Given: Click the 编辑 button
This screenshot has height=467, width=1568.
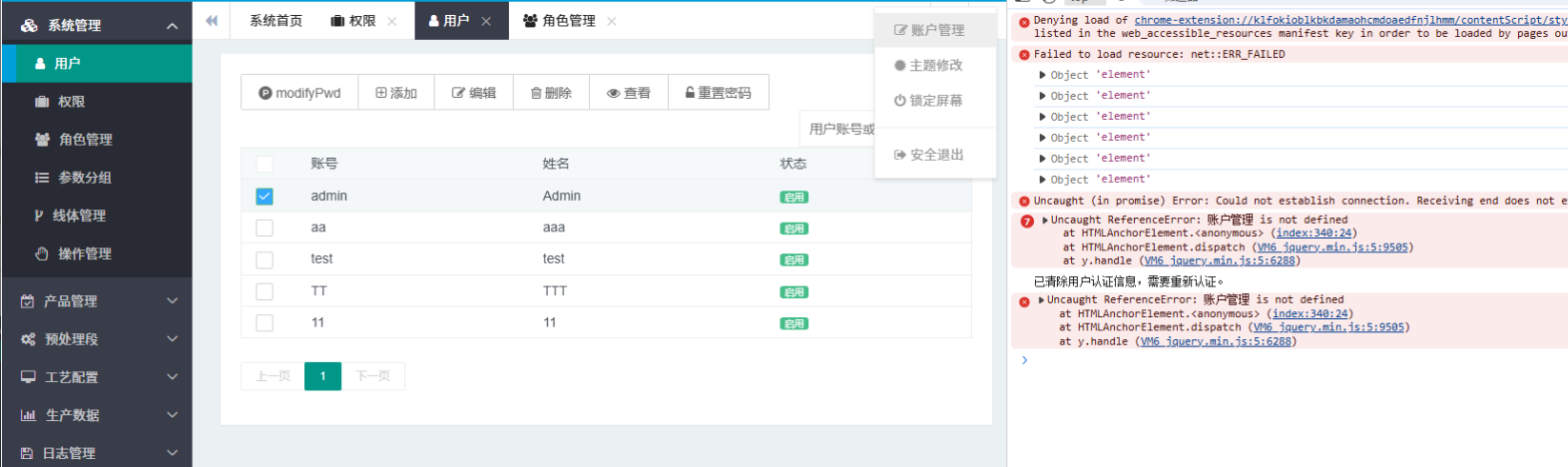Looking at the screenshot, I should [474, 93].
